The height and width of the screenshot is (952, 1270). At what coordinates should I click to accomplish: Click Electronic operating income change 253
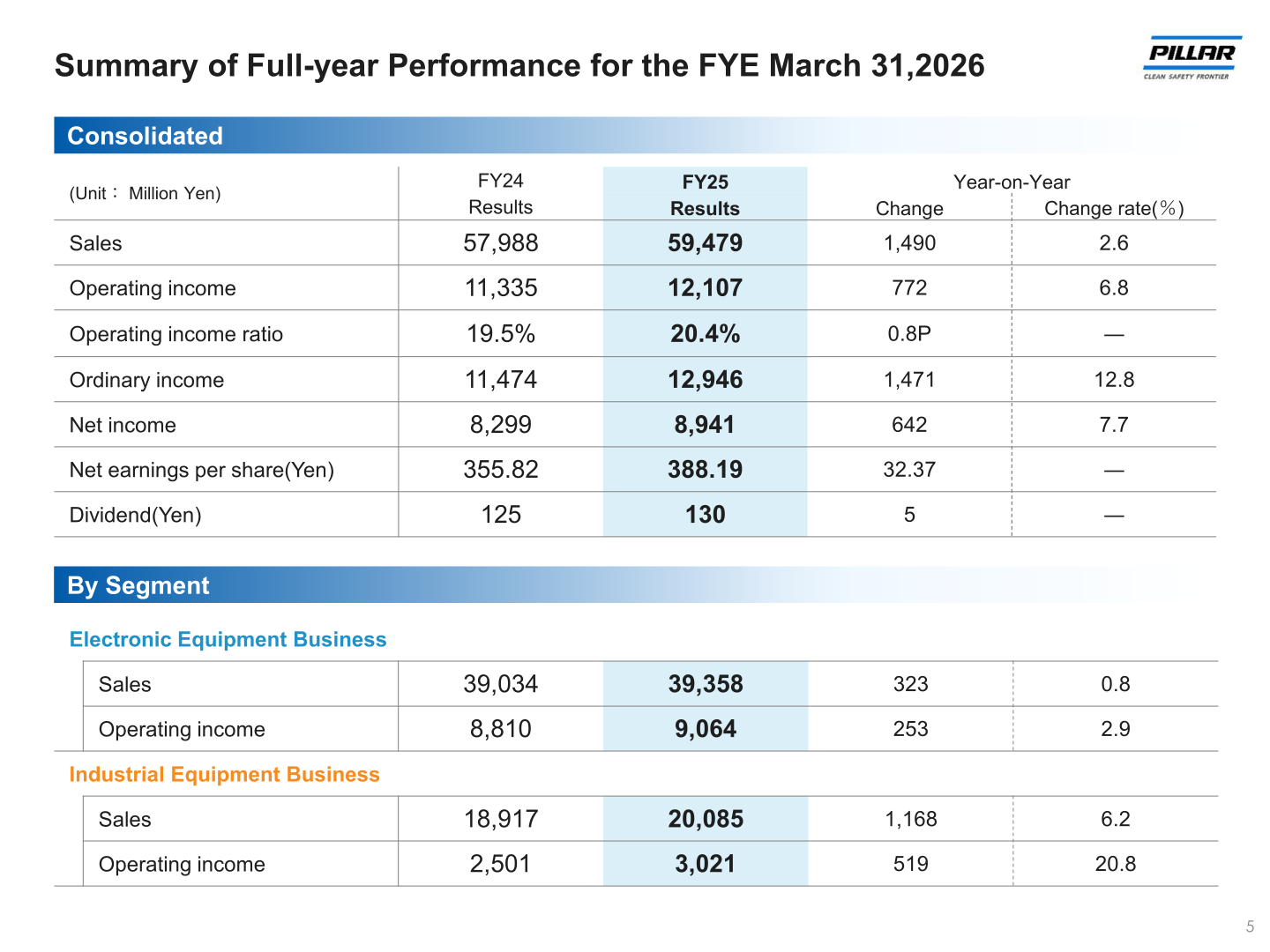(x=911, y=729)
